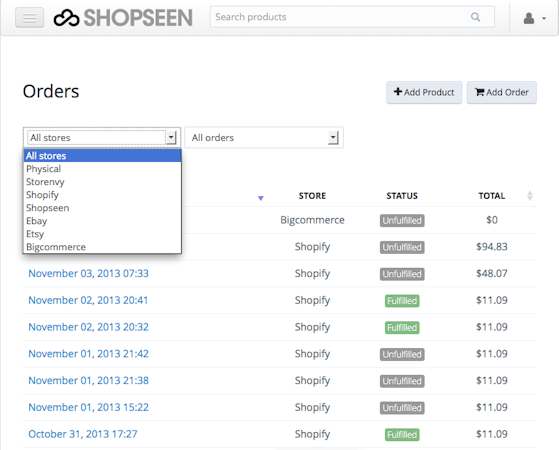Click Fulfilled badge for 20:41 order

402,301
